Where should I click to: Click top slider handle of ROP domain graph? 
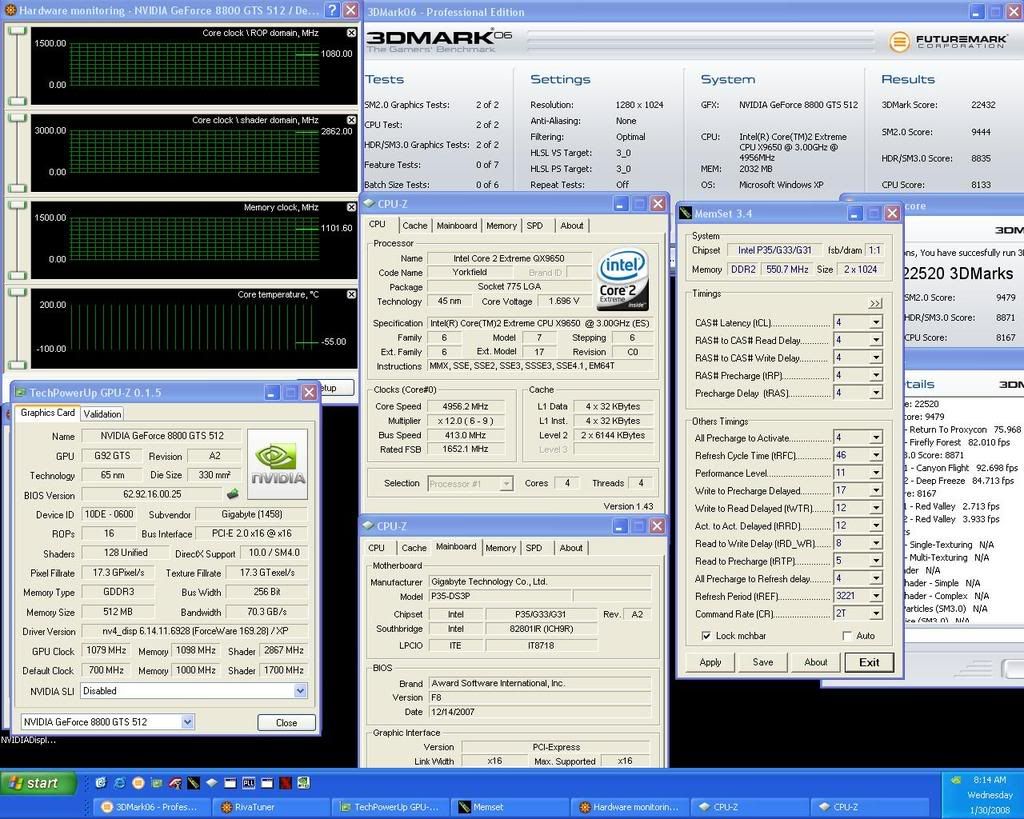17,30
